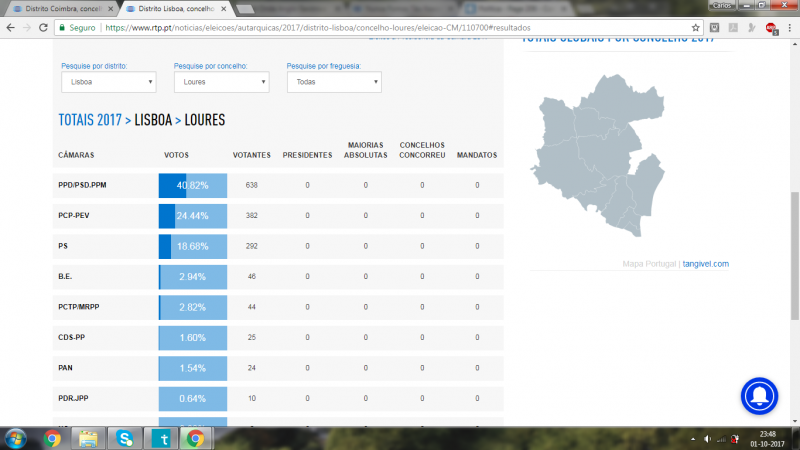
Task: Click the PCP-PEV party name
Action: 73,216
